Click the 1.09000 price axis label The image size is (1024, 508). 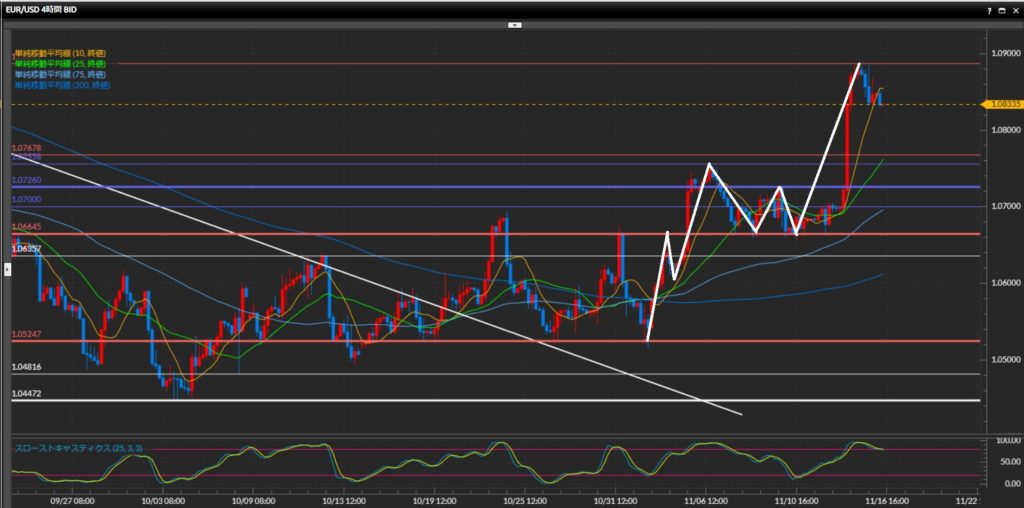(x=1003, y=53)
